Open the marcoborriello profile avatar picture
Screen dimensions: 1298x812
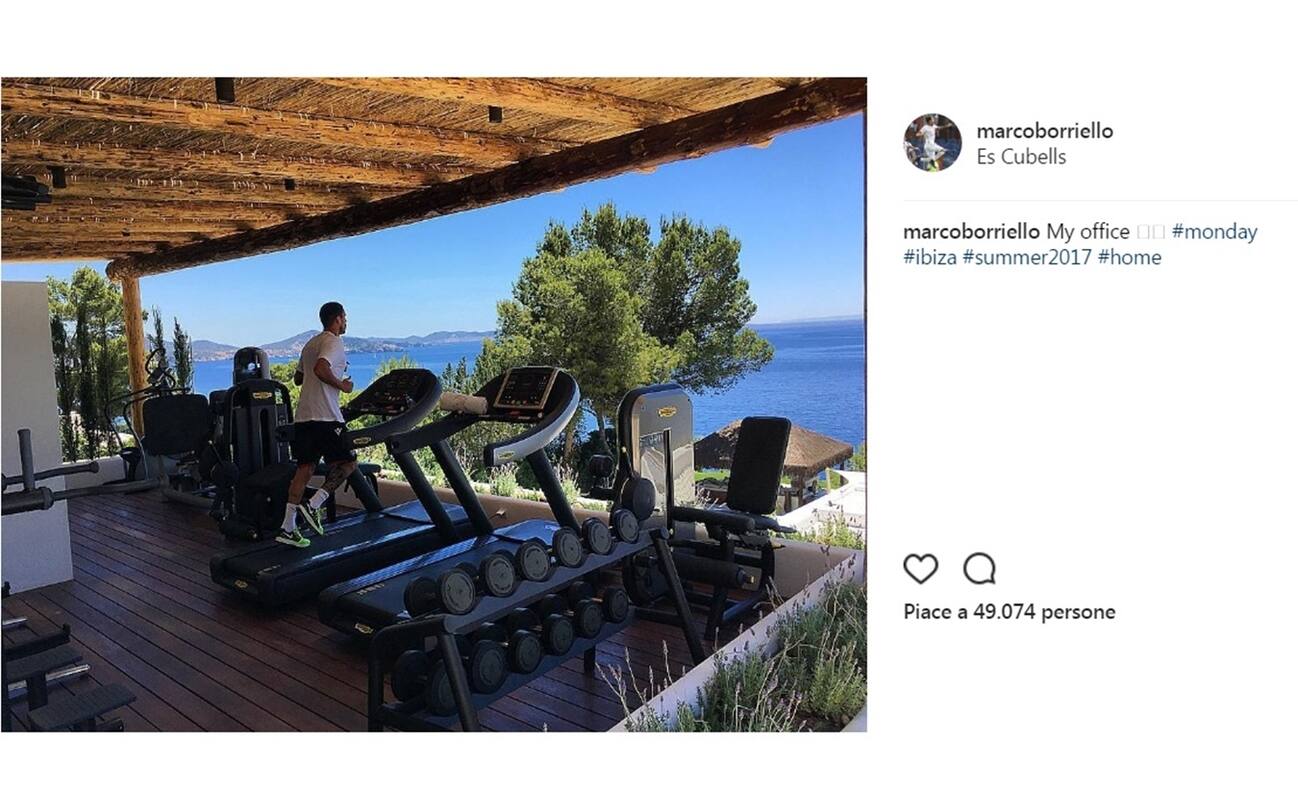pyautogui.click(x=932, y=142)
